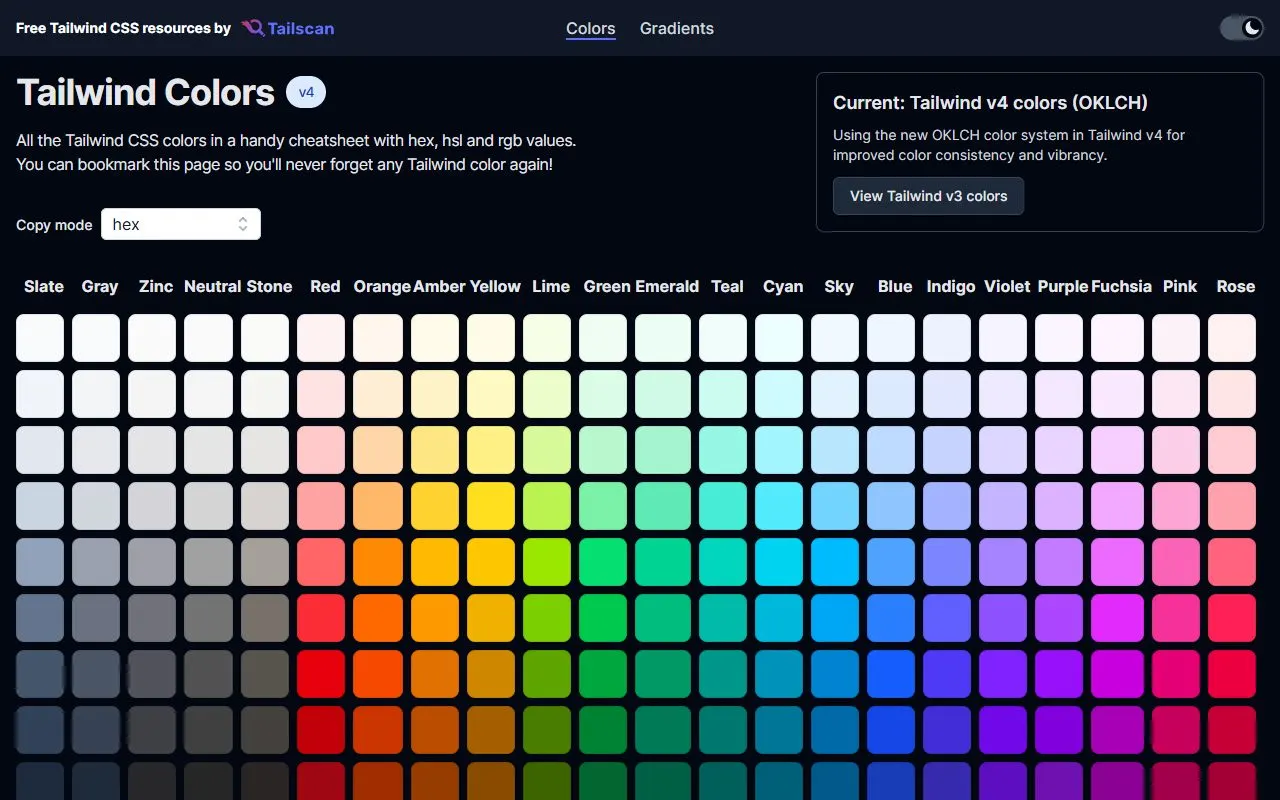Click the Neutral column header
Image resolution: width=1280 pixels, height=800 pixels.
click(212, 286)
